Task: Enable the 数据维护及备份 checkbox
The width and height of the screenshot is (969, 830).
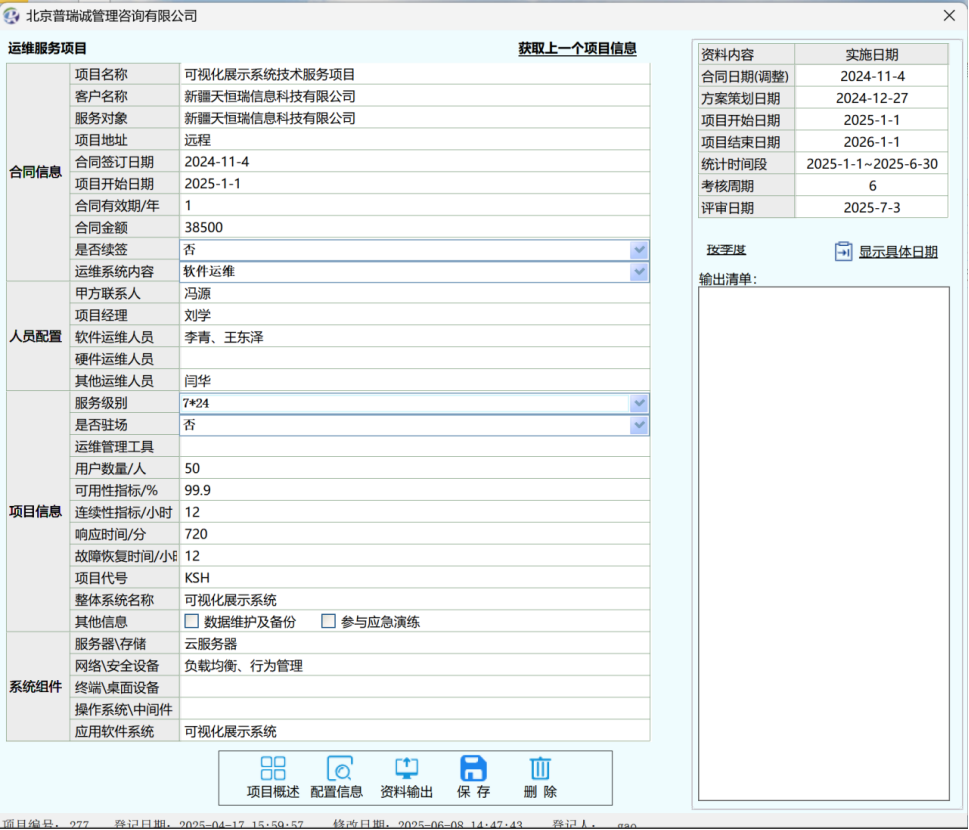Action: (189, 621)
